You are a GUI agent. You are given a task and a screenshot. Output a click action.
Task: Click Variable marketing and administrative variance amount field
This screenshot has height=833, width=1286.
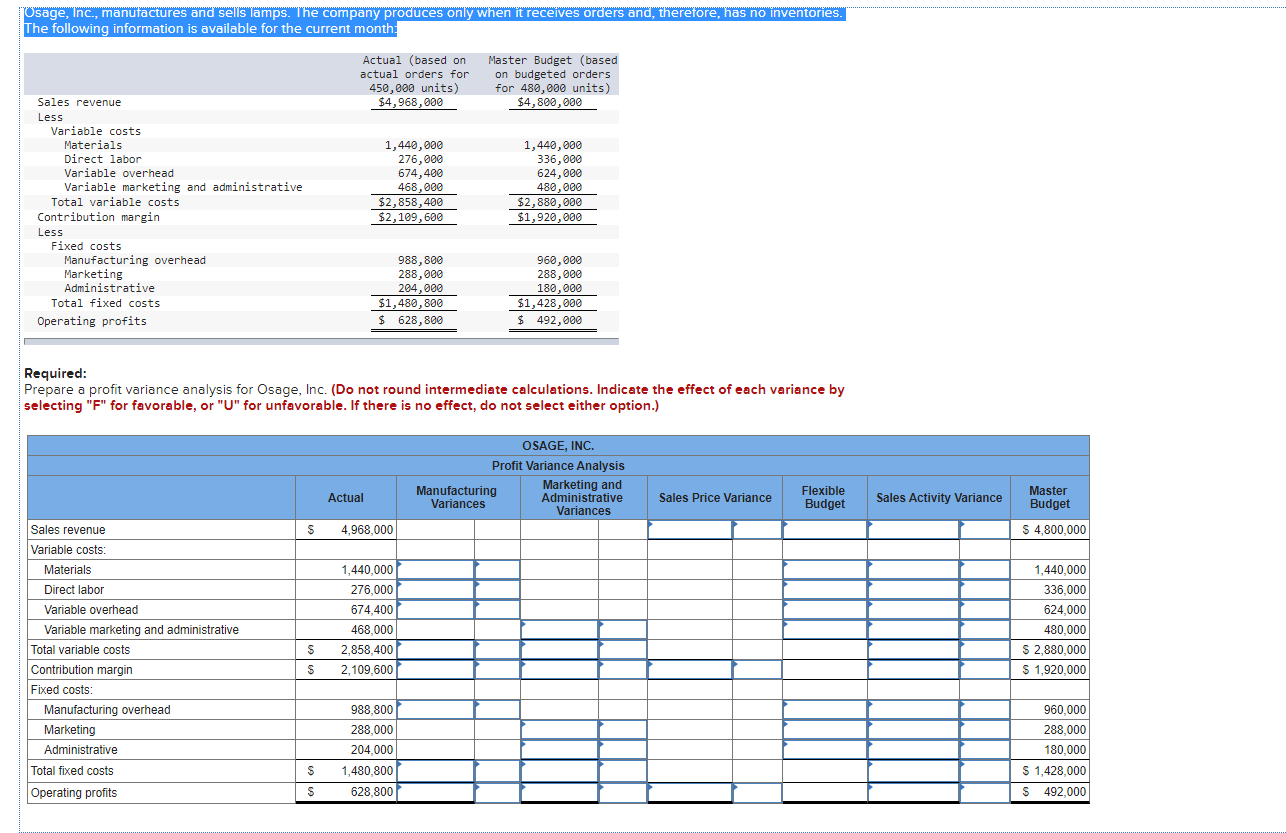[560, 630]
